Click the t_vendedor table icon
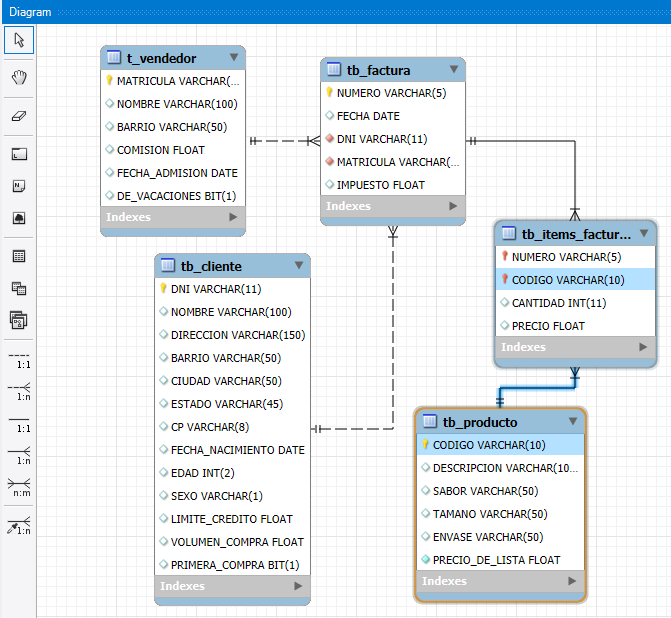This screenshot has height=618, width=671. tap(114, 57)
